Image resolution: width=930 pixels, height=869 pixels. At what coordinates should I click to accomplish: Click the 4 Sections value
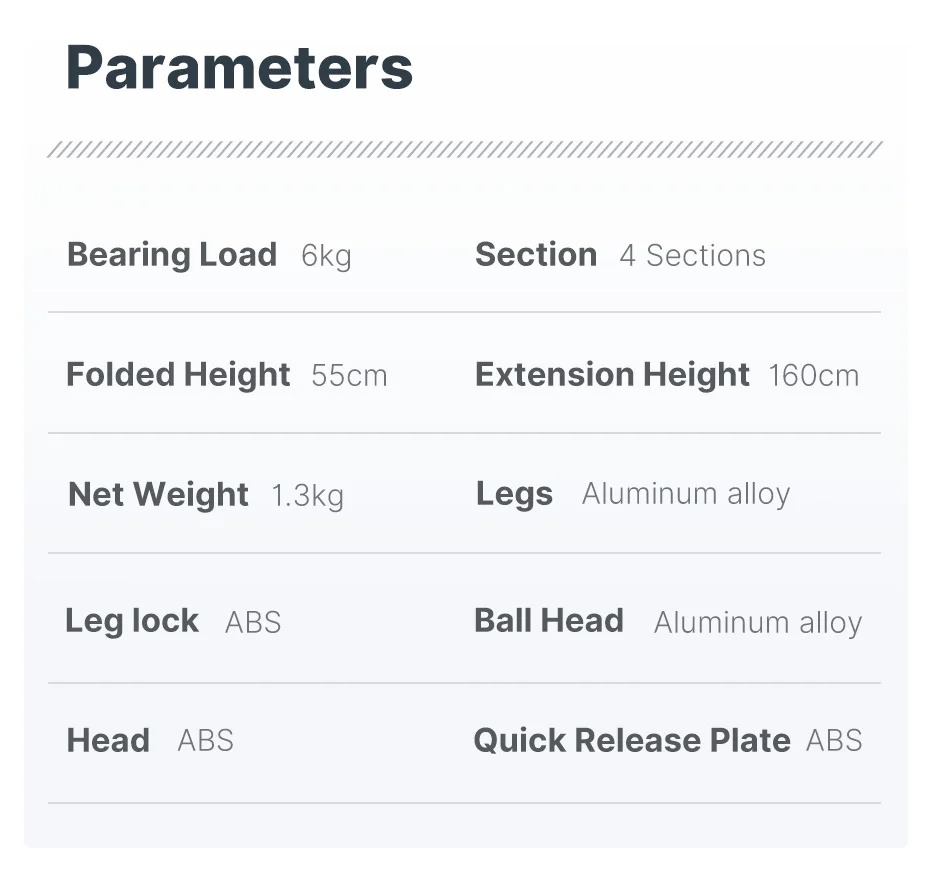click(x=692, y=256)
